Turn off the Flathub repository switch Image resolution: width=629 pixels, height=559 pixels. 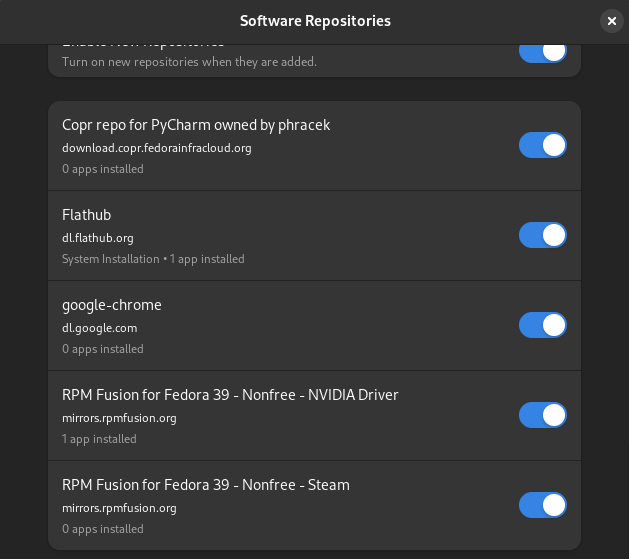(542, 235)
